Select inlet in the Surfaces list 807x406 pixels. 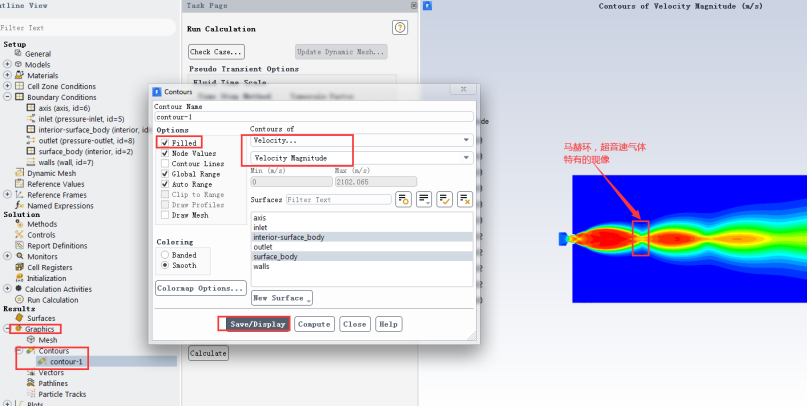362,227
